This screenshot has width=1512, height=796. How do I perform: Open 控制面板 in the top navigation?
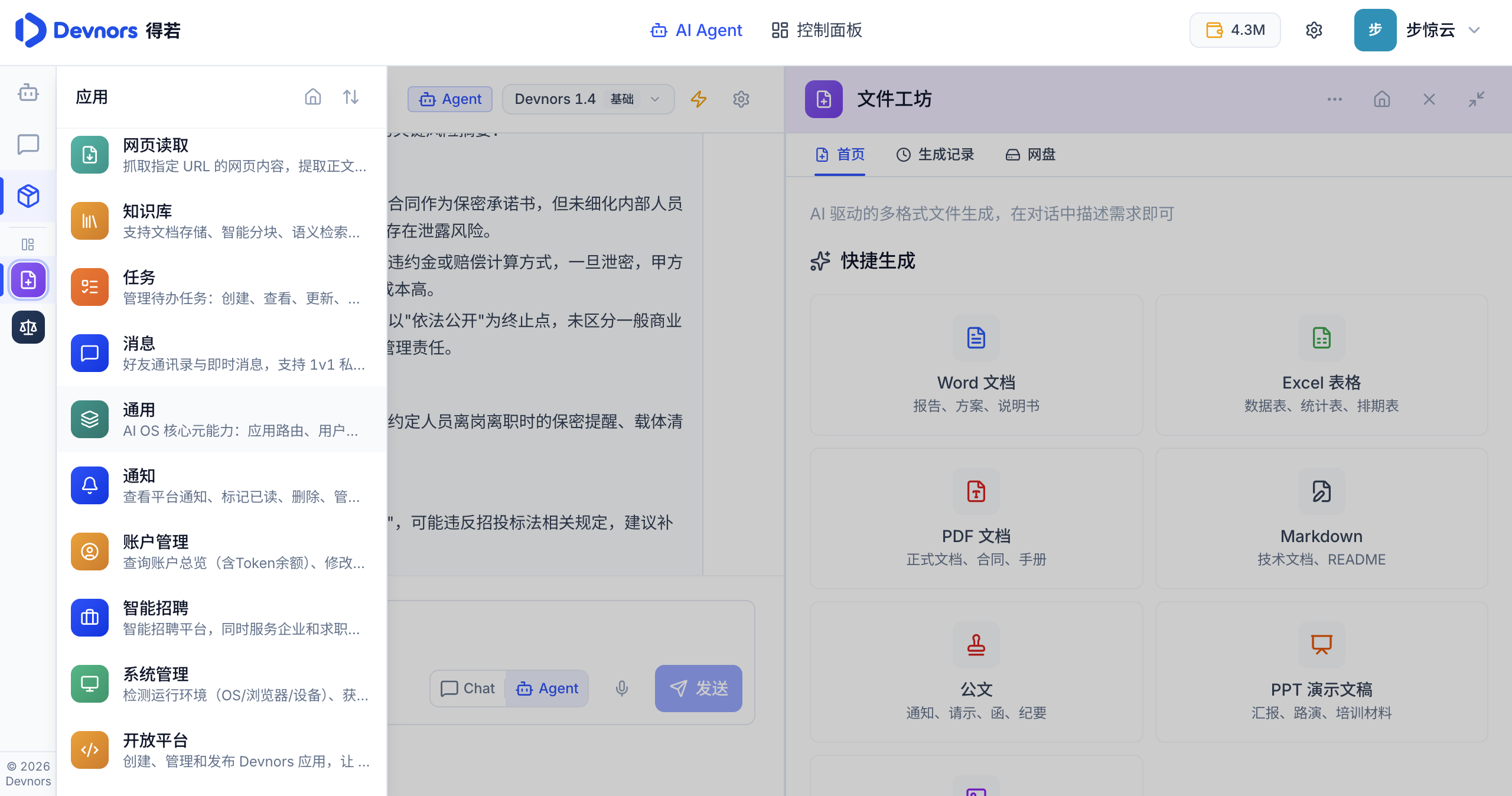[817, 30]
